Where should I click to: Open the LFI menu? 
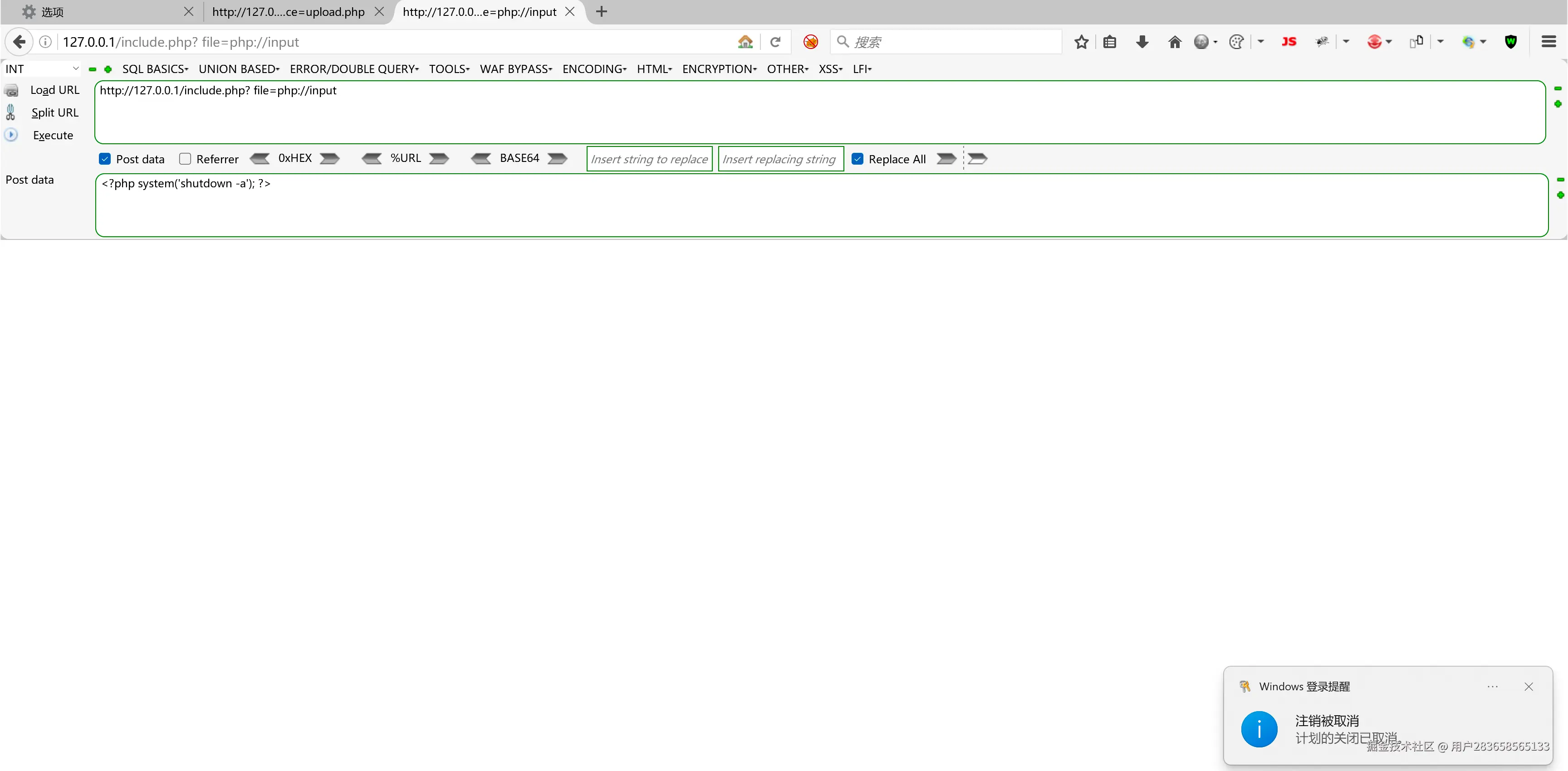tap(862, 69)
